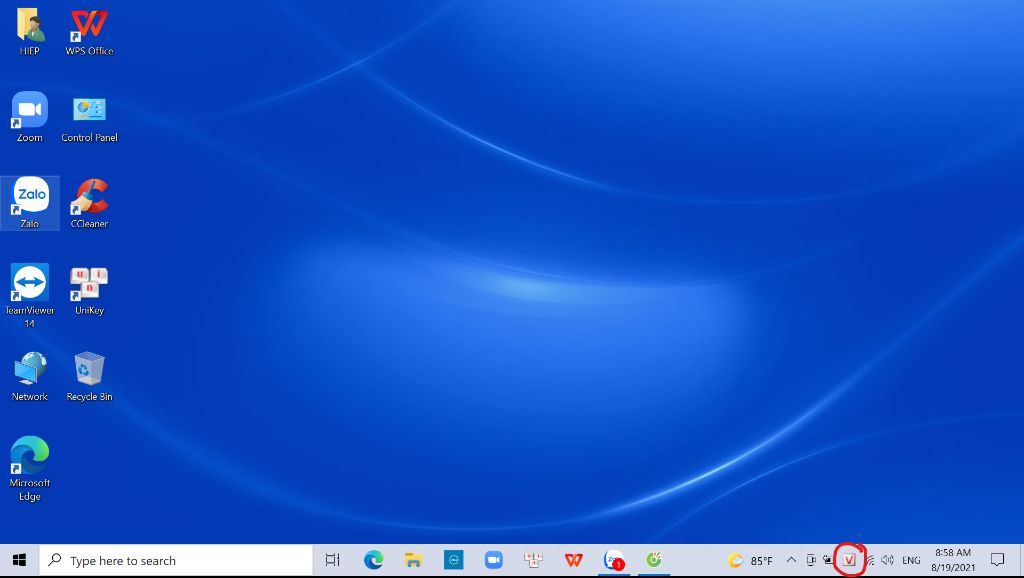Viewport: 1024px width, 578px height.
Task: Select the Recycle Bin on the desktop
Action: (89, 376)
